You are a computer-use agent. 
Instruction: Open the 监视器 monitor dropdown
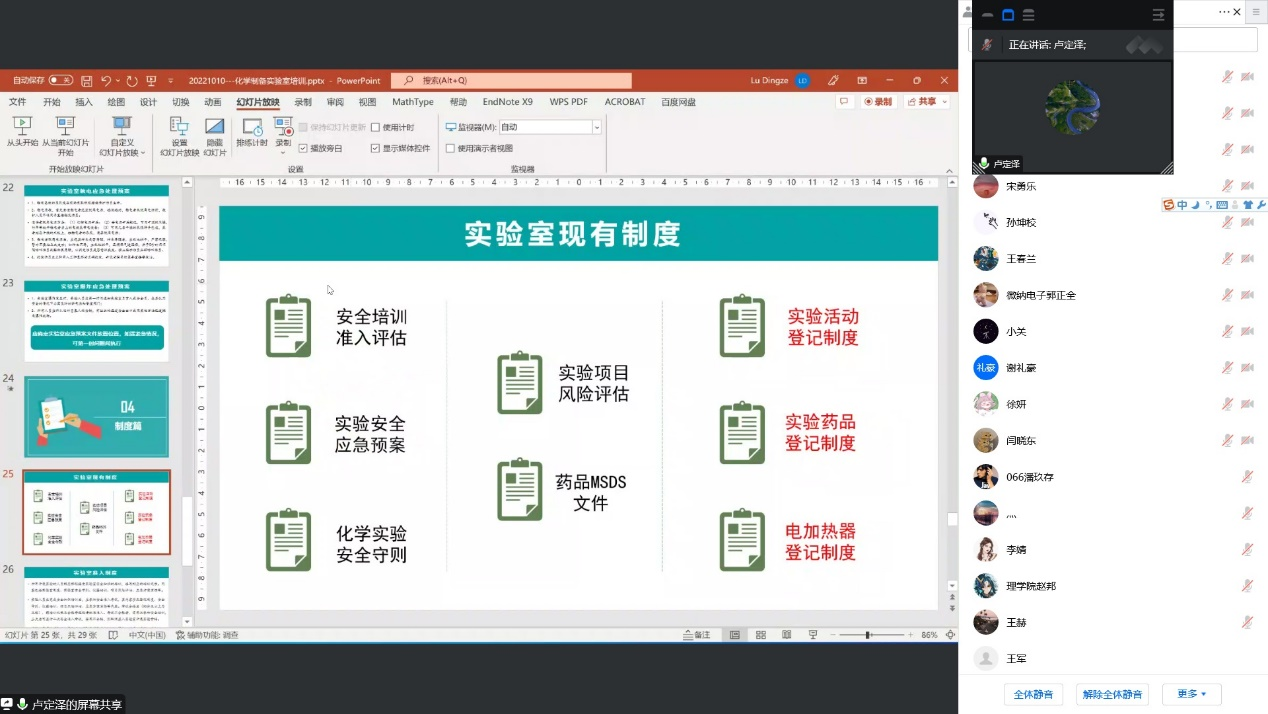click(597, 128)
